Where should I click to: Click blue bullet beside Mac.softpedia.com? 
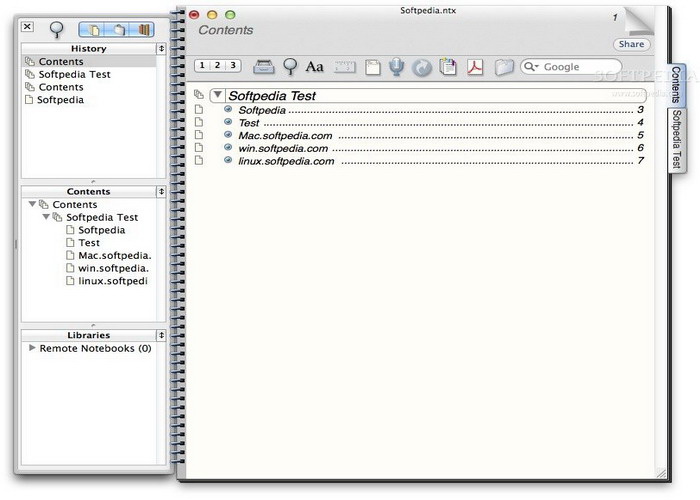tap(228, 134)
